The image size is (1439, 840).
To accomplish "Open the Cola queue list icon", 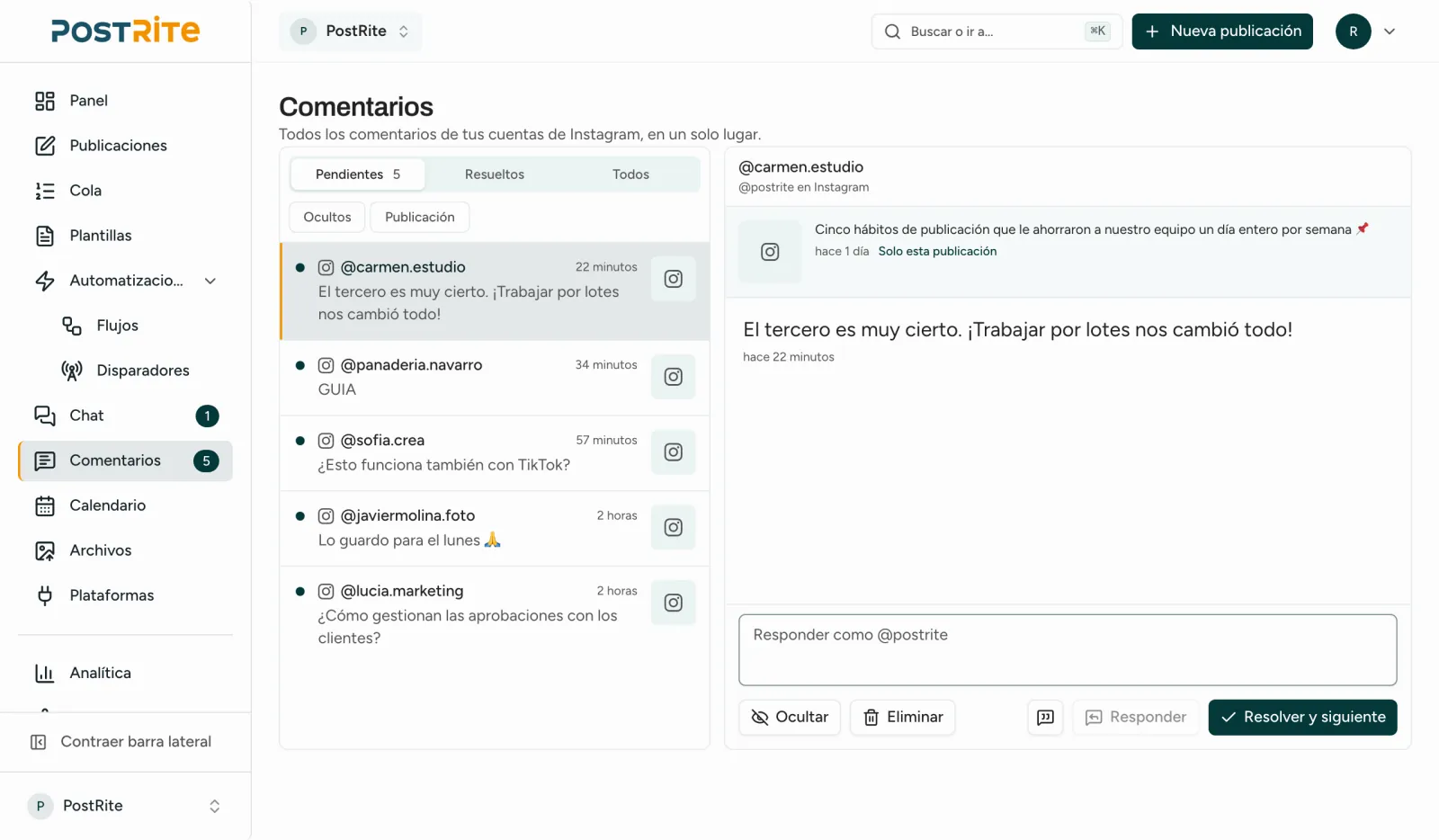I will point(45,191).
